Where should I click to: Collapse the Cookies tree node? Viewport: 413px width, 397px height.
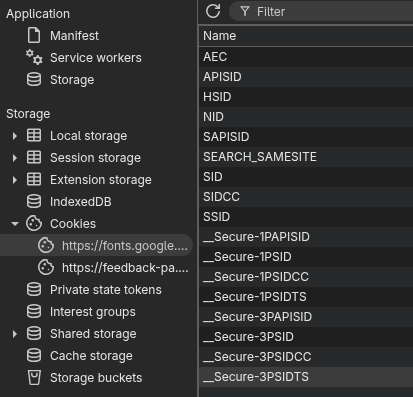(15, 224)
